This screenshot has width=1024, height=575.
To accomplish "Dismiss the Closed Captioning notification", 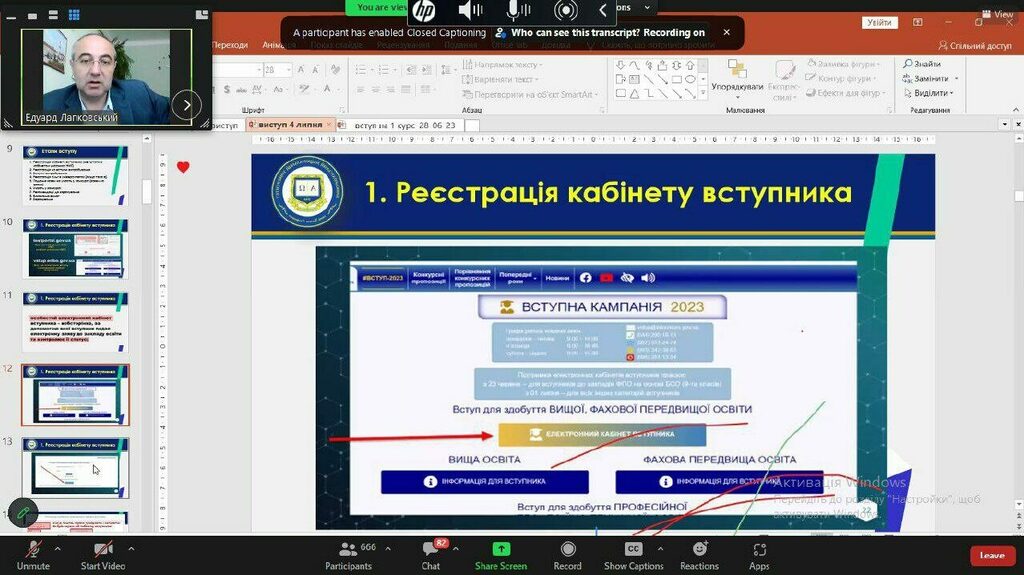I will (x=727, y=32).
